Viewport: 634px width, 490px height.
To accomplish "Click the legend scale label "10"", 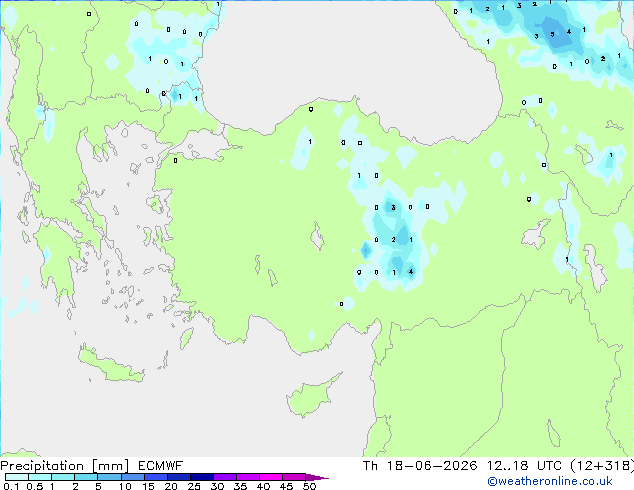I will click(125, 486).
